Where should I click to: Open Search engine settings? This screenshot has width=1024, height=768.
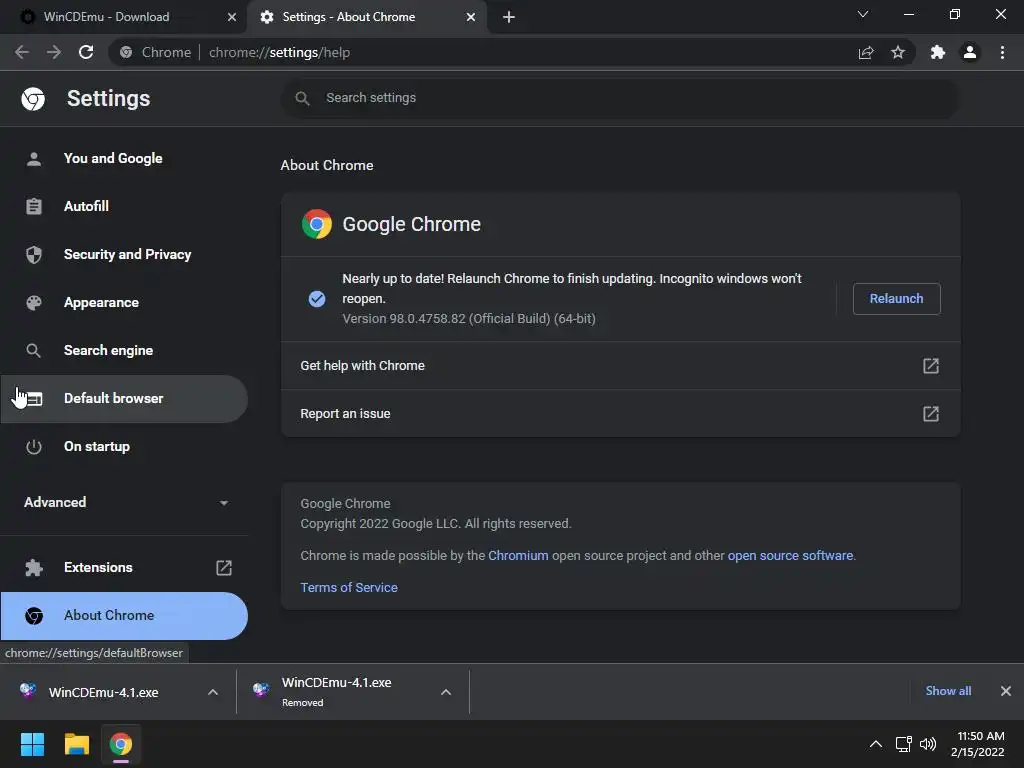(x=124, y=351)
